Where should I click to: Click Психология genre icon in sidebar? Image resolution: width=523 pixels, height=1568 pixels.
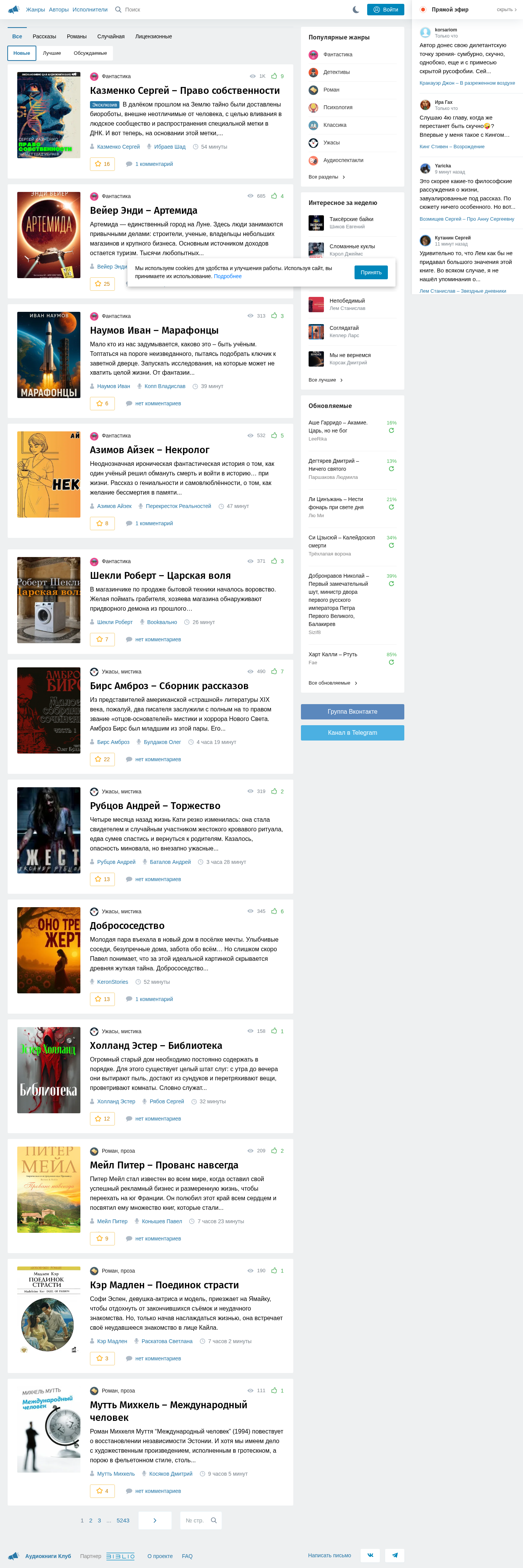(x=313, y=108)
